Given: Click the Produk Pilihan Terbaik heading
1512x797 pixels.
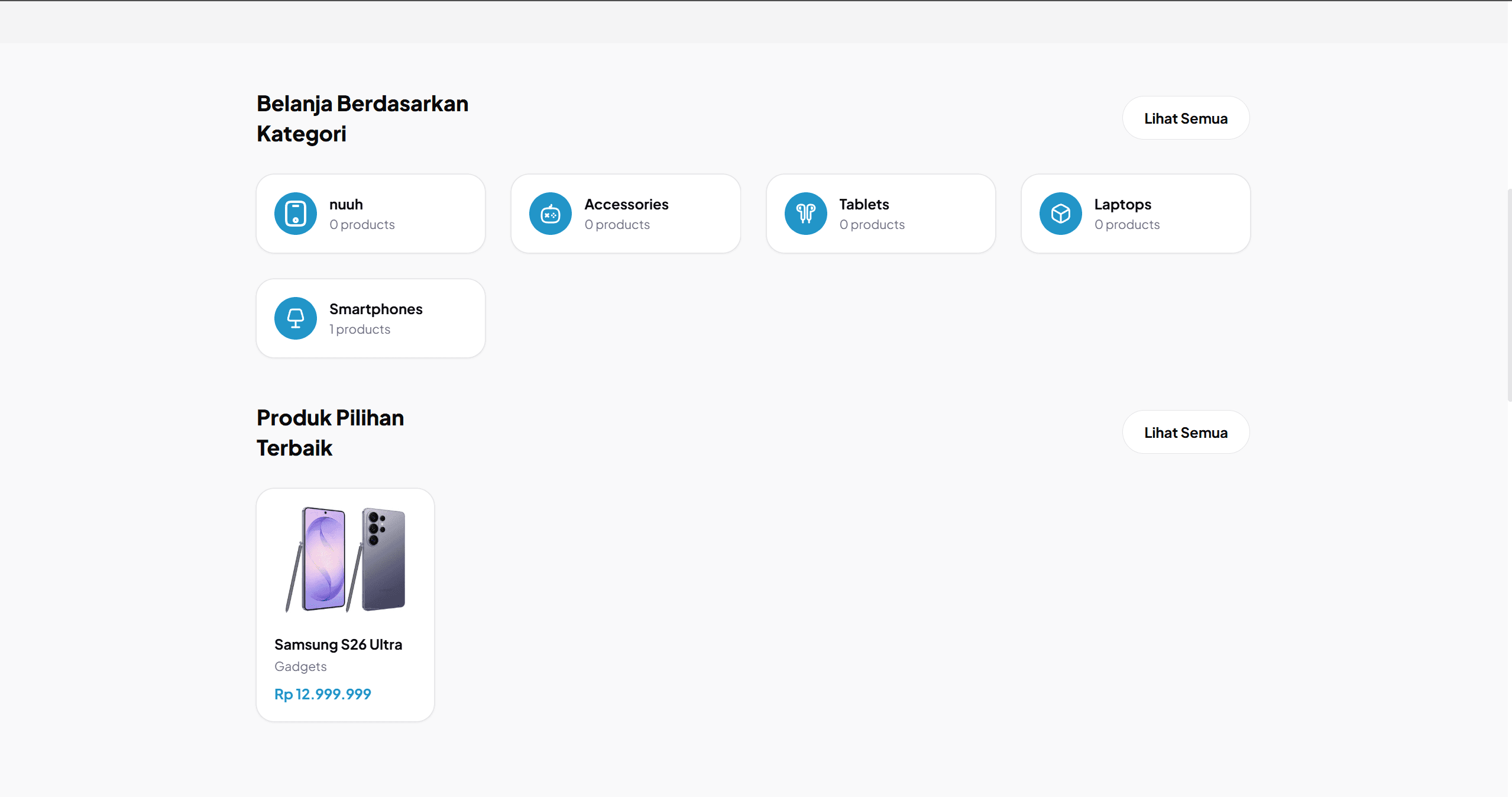Looking at the screenshot, I should pyautogui.click(x=330, y=433).
